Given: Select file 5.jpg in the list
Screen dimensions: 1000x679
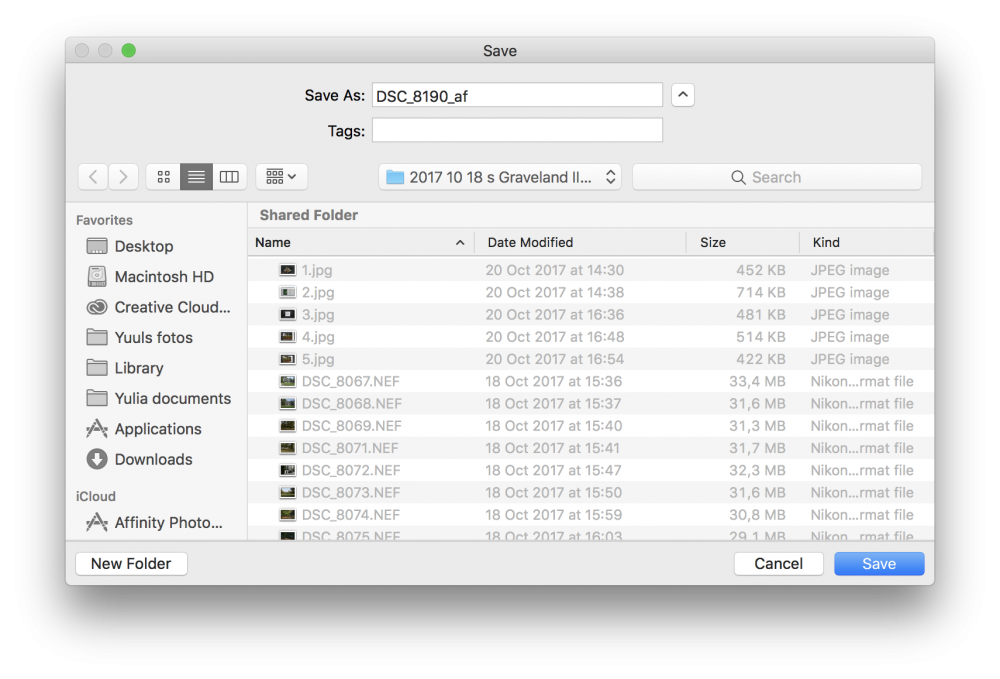Looking at the screenshot, I should 591,360.
